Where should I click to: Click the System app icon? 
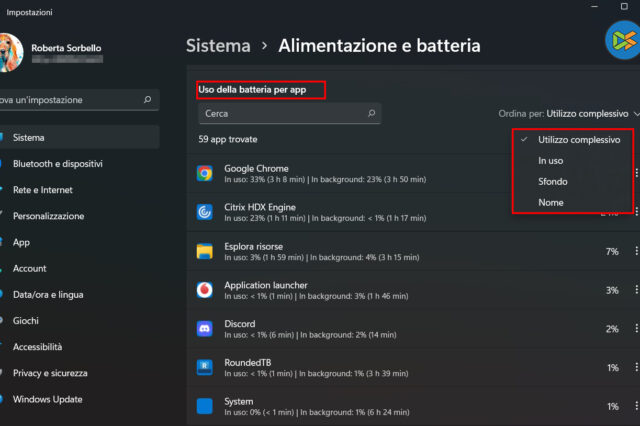[x=205, y=406]
